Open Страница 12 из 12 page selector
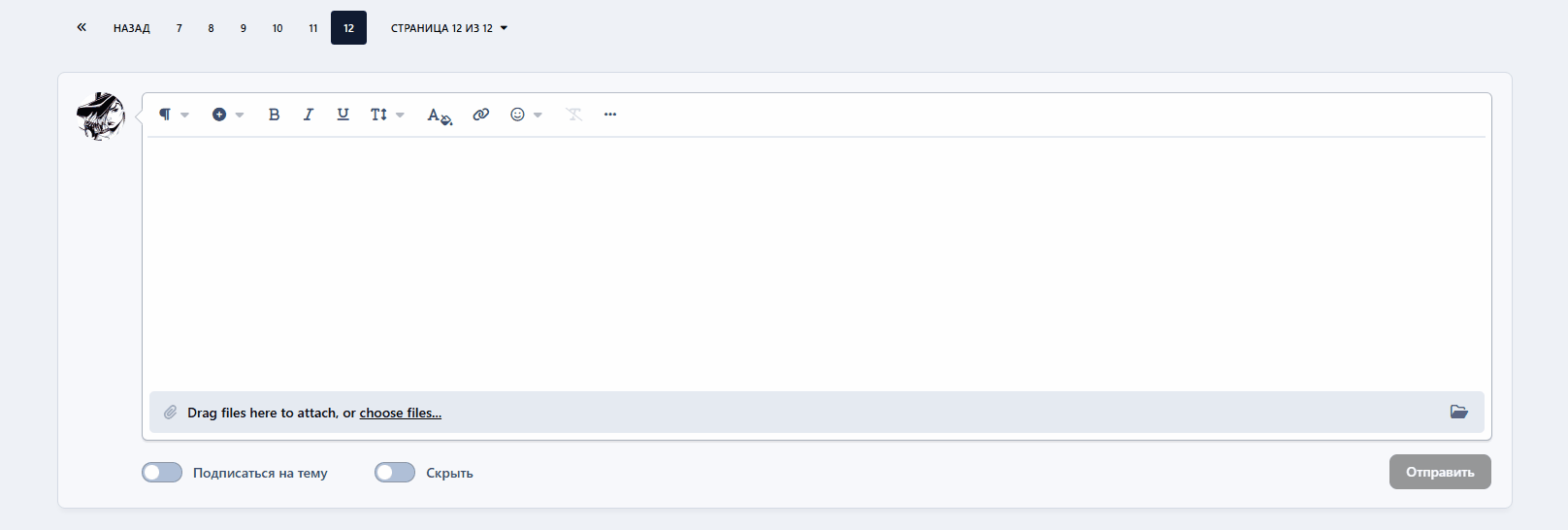 coord(449,28)
